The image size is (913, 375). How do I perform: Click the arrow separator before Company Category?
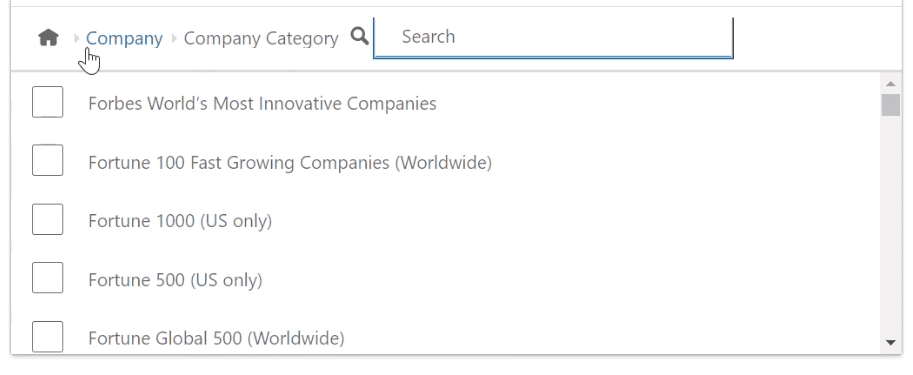pos(174,38)
